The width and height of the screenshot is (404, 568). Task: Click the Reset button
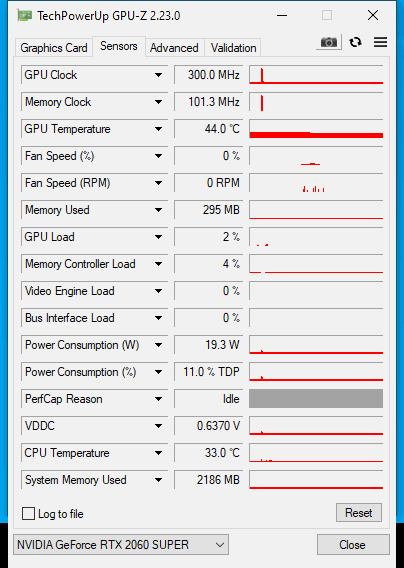[x=359, y=513]
